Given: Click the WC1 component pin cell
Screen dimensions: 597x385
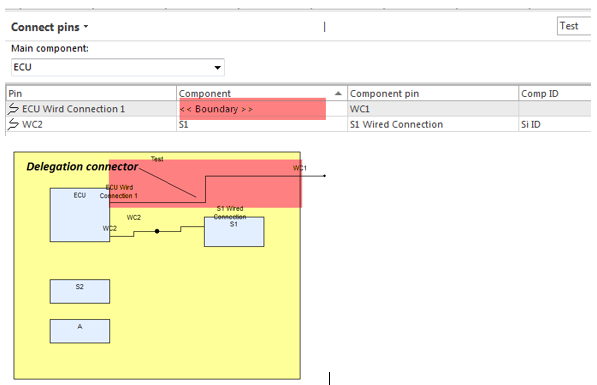Looking at the screenshot, I should click(x=433, y=109).
